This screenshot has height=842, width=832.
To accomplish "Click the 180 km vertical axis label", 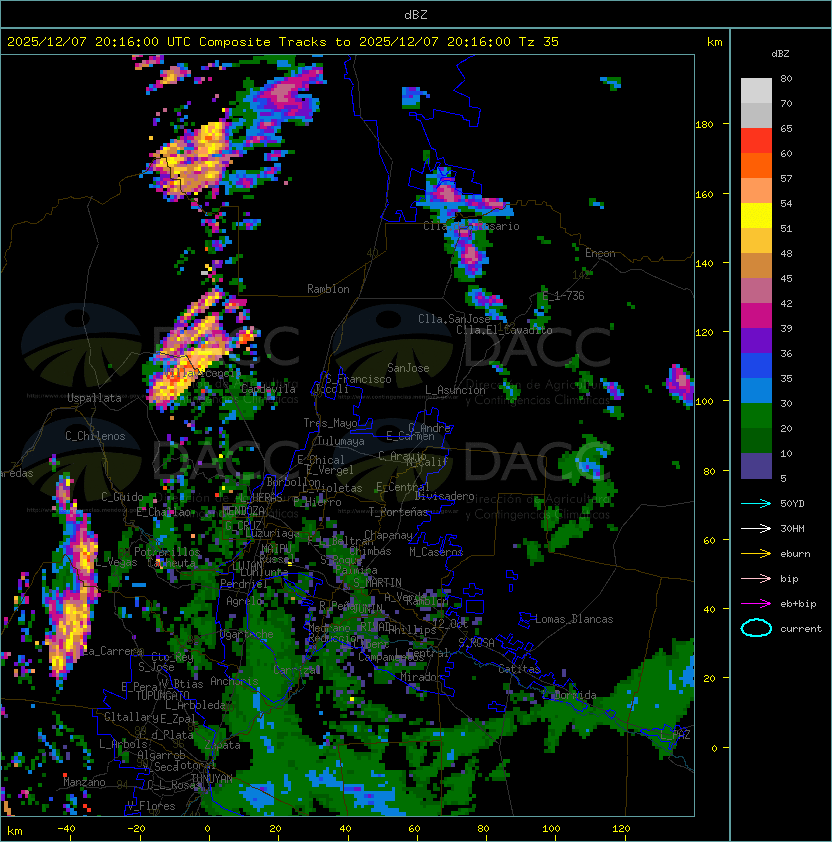I will (704, 125).
